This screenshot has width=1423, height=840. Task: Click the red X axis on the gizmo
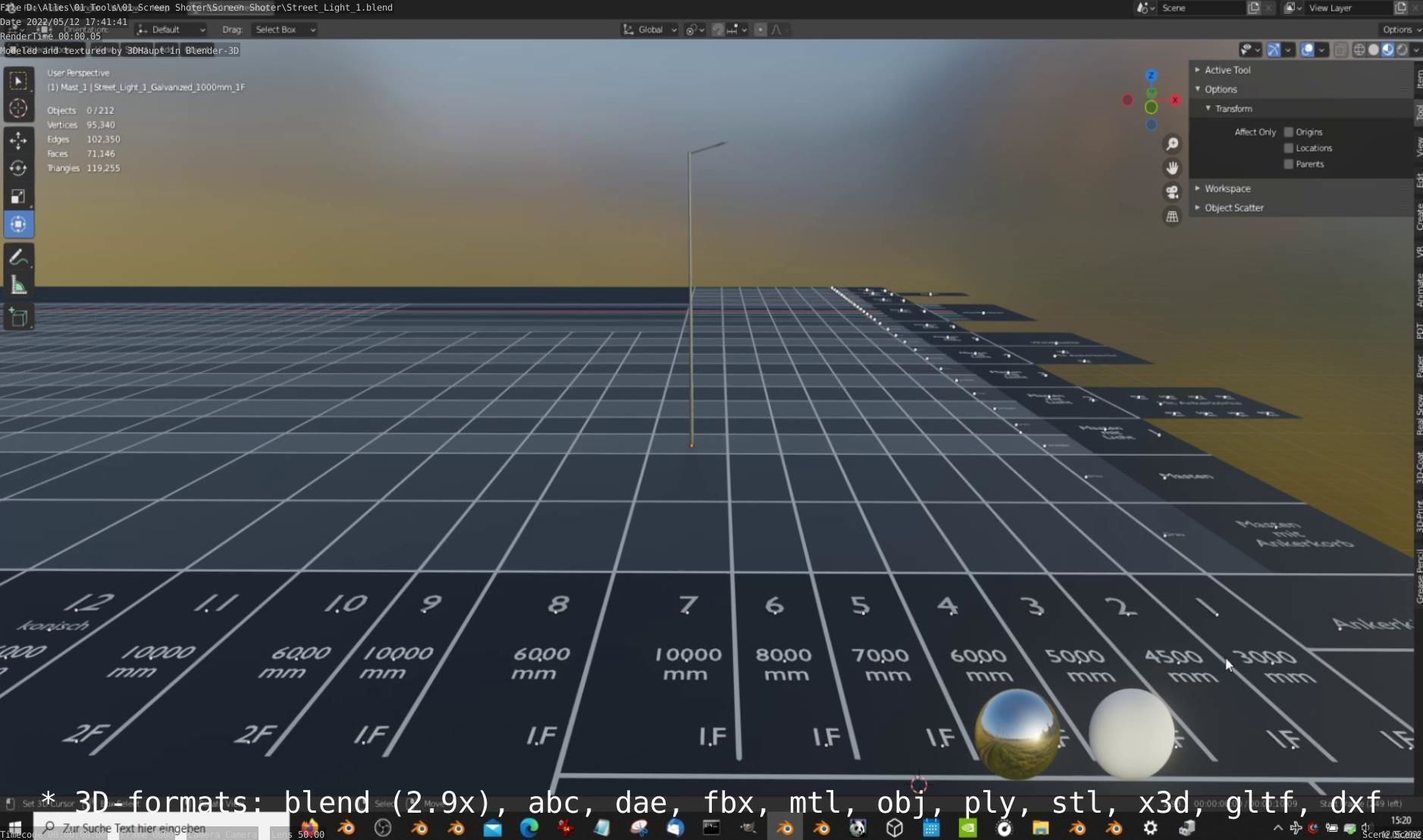click(x=1175, y=100)
